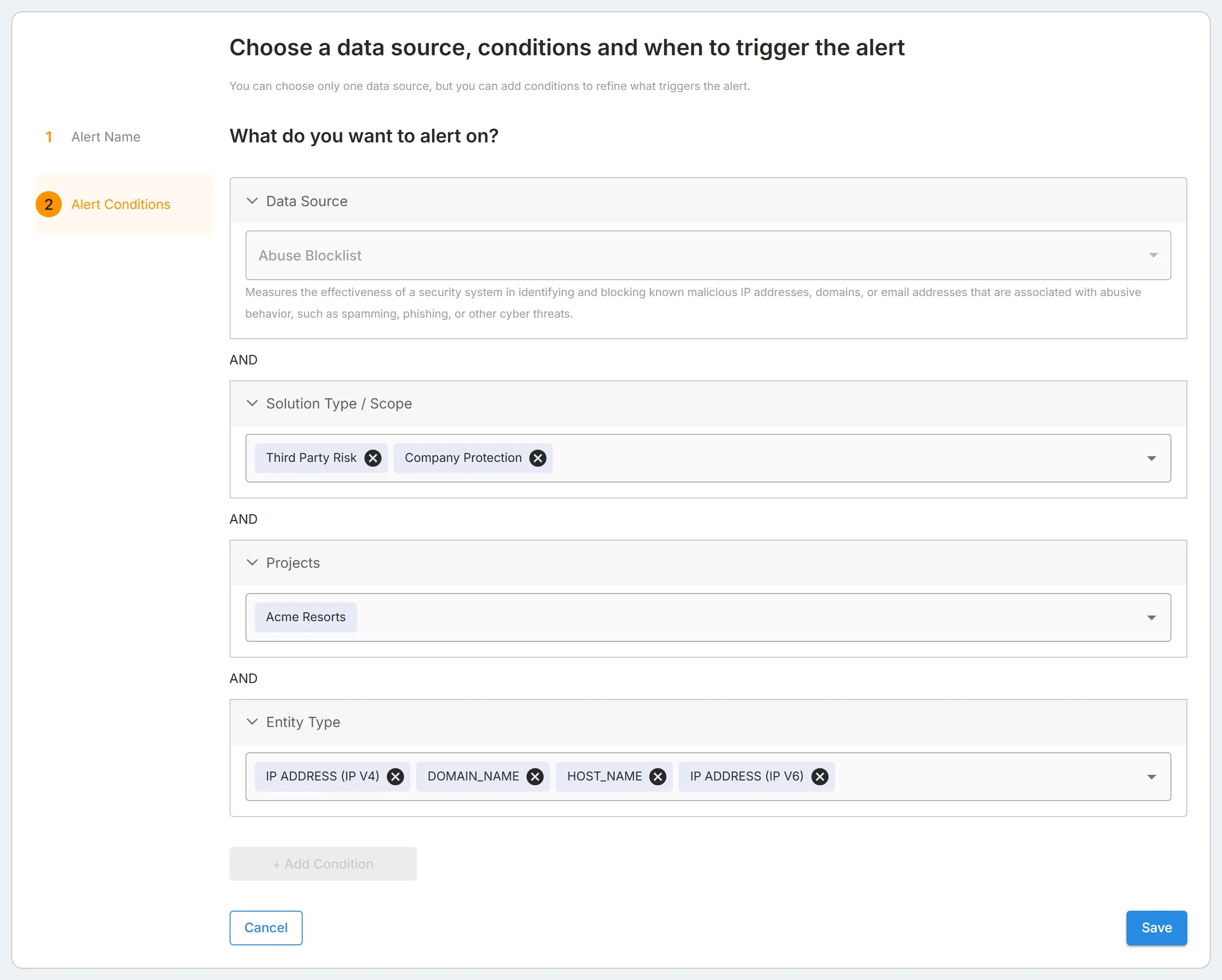Collapse the Data Source section

[x=252, y=201]
